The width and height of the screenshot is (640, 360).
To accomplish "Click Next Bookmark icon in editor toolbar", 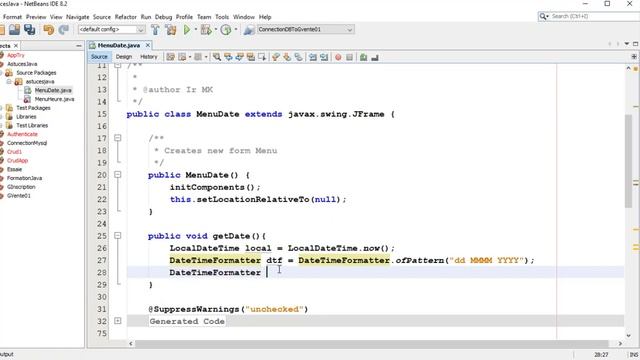I will tap(287, 57).
